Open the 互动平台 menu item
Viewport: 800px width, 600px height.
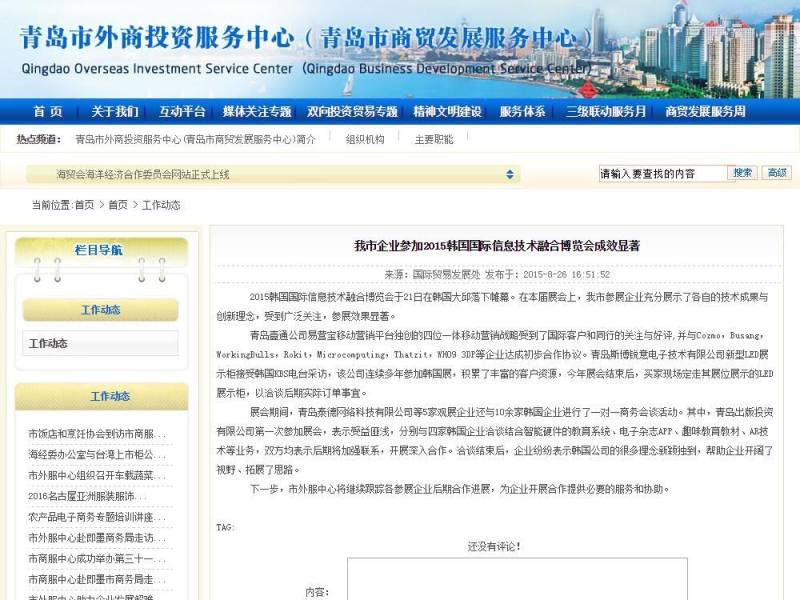coord(180,111)
